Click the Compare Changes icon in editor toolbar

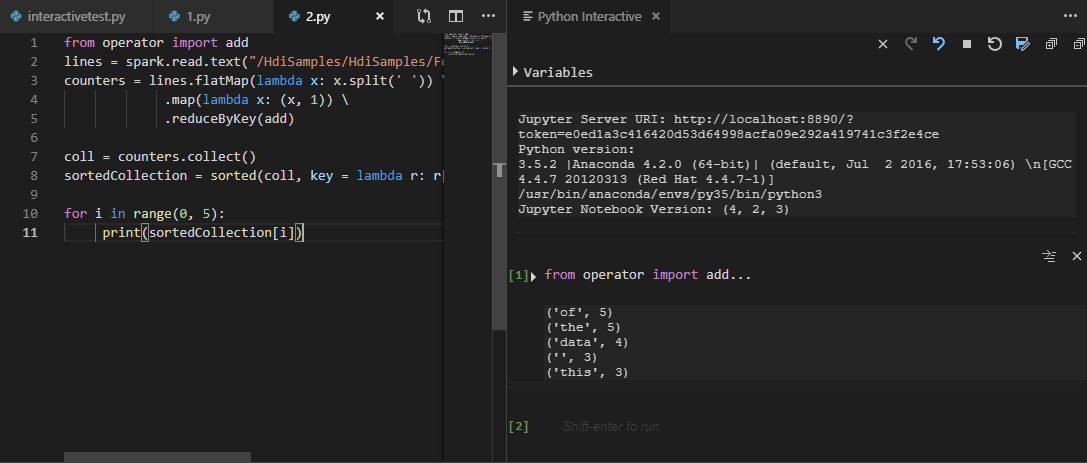pyautogui.click(x=424, y=16)
